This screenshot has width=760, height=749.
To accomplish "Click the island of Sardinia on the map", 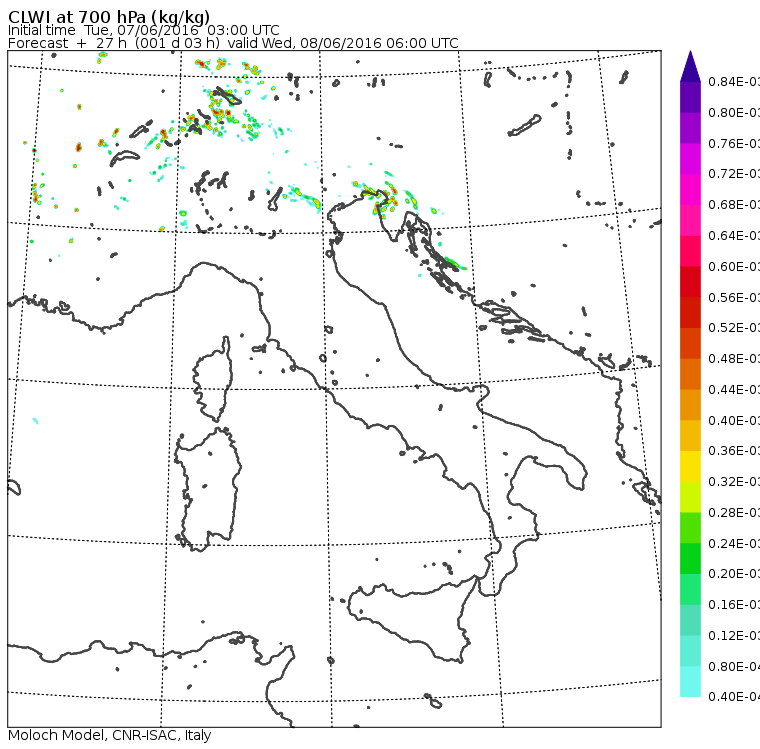I will tap(209, 490).
